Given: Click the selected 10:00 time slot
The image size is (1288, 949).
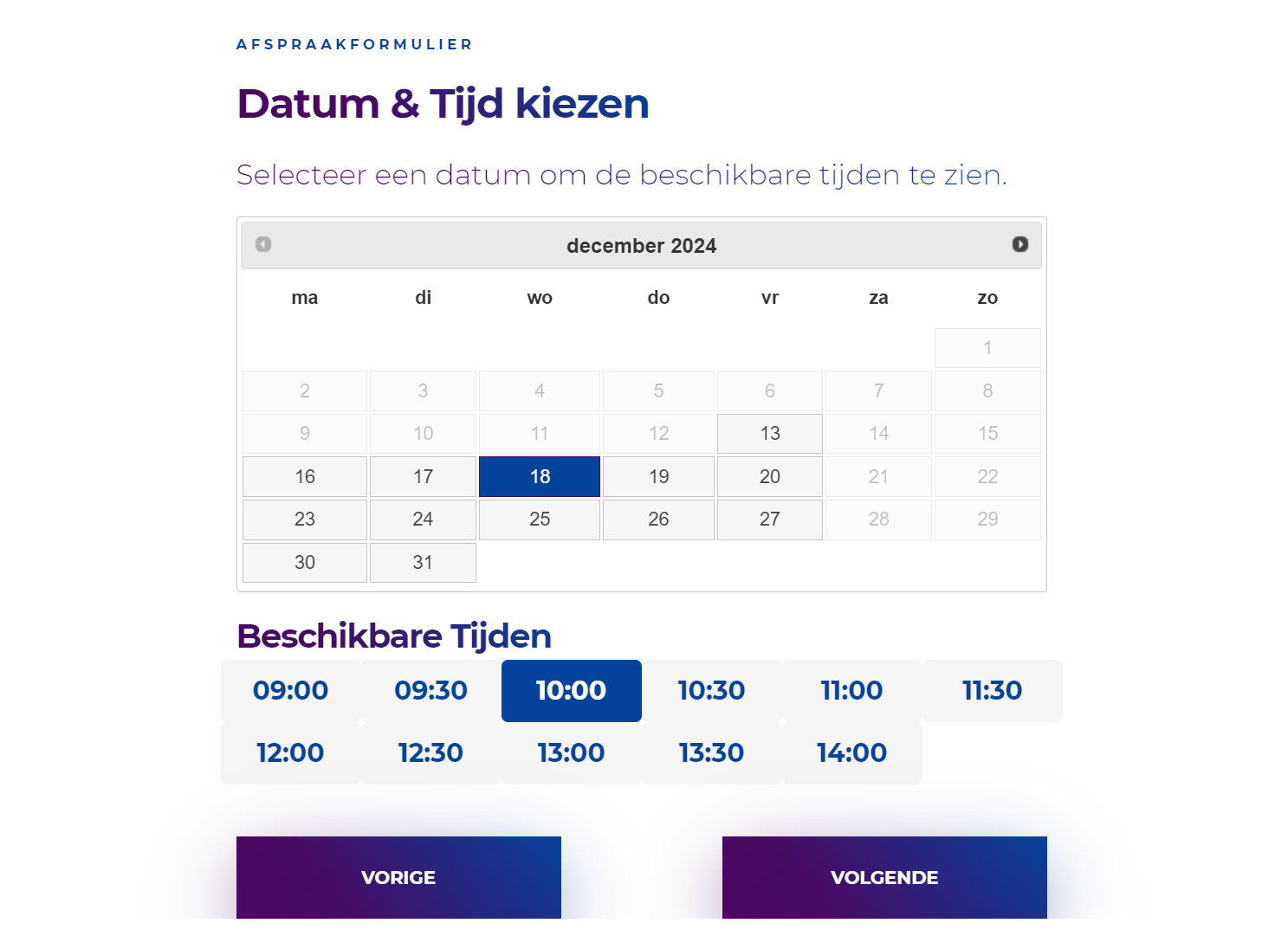Looking at the screenshot, I should (572, 691).
